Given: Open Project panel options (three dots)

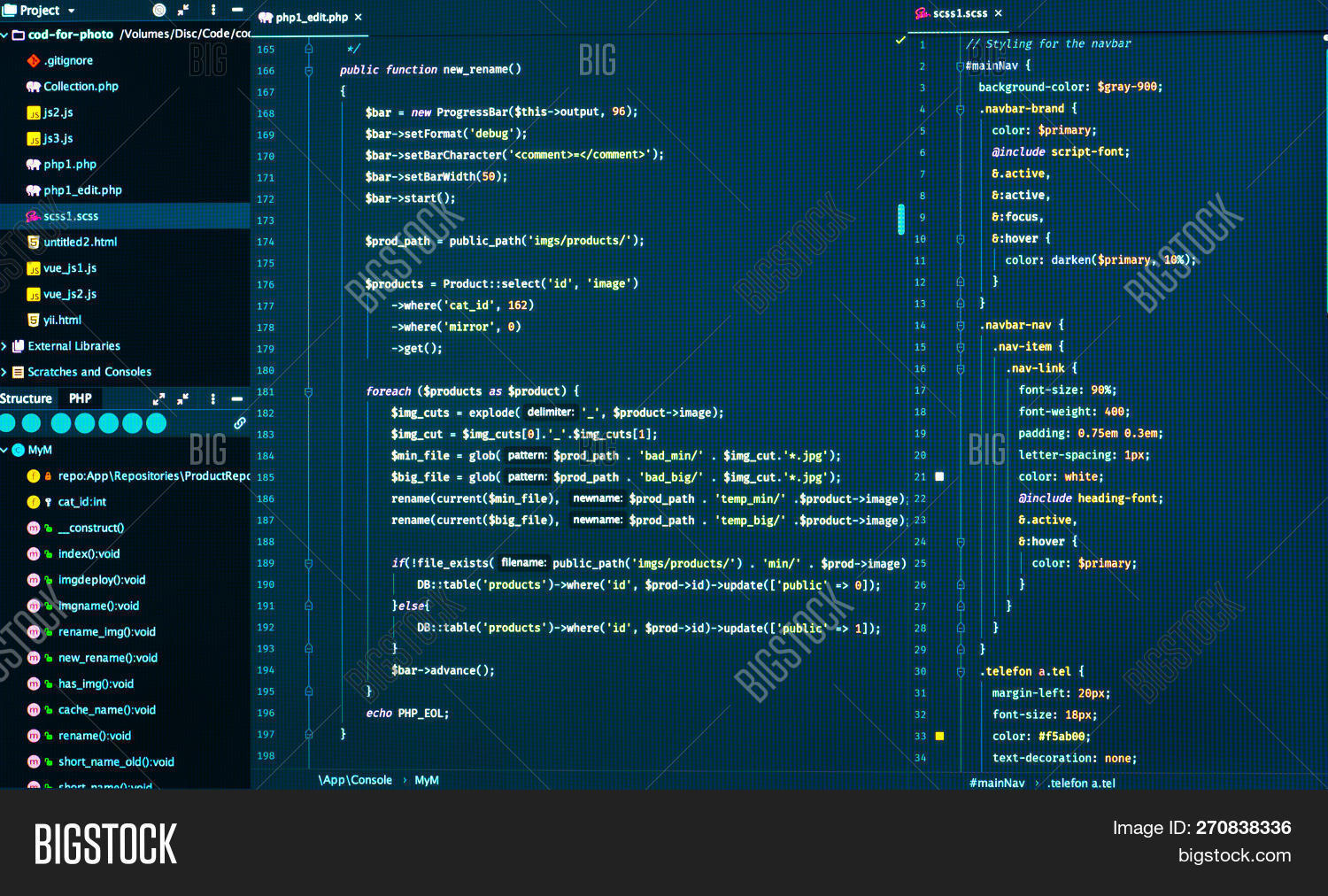Looking at the screenshot, I should pyautogui.click(x=213, y=10).
